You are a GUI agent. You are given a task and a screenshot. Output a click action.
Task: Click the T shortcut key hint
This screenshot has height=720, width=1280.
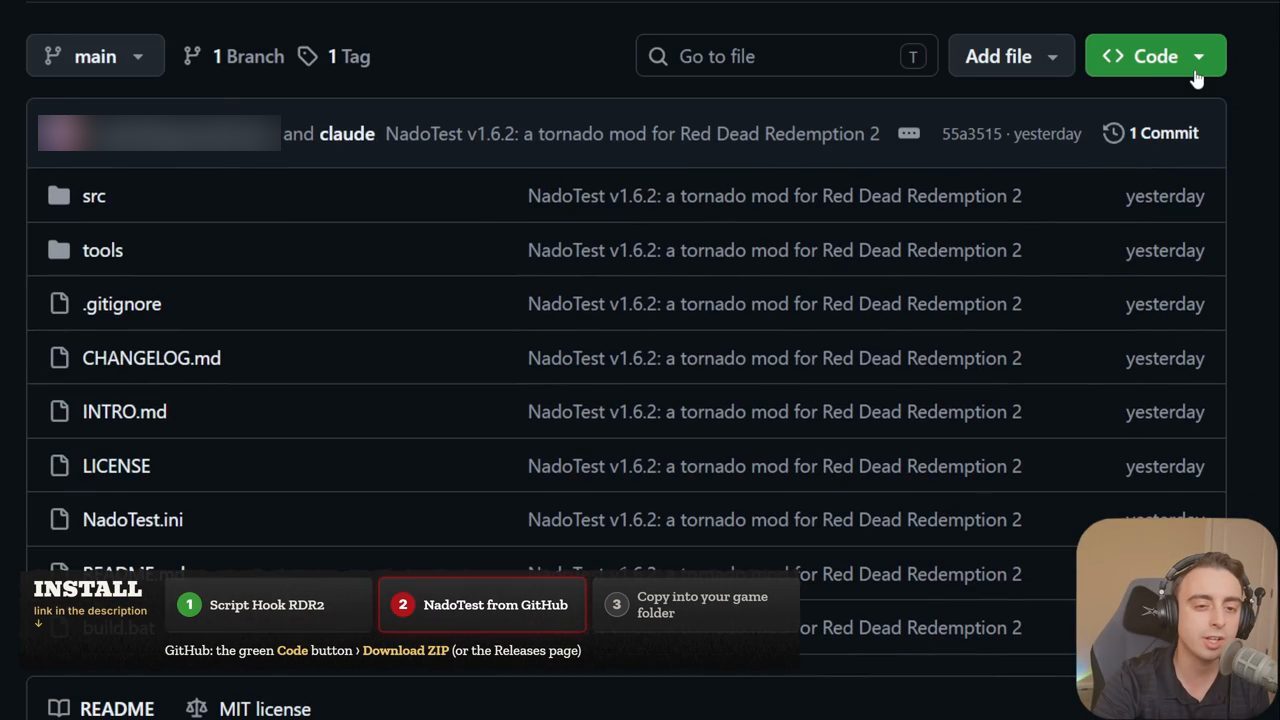[912, 57]
